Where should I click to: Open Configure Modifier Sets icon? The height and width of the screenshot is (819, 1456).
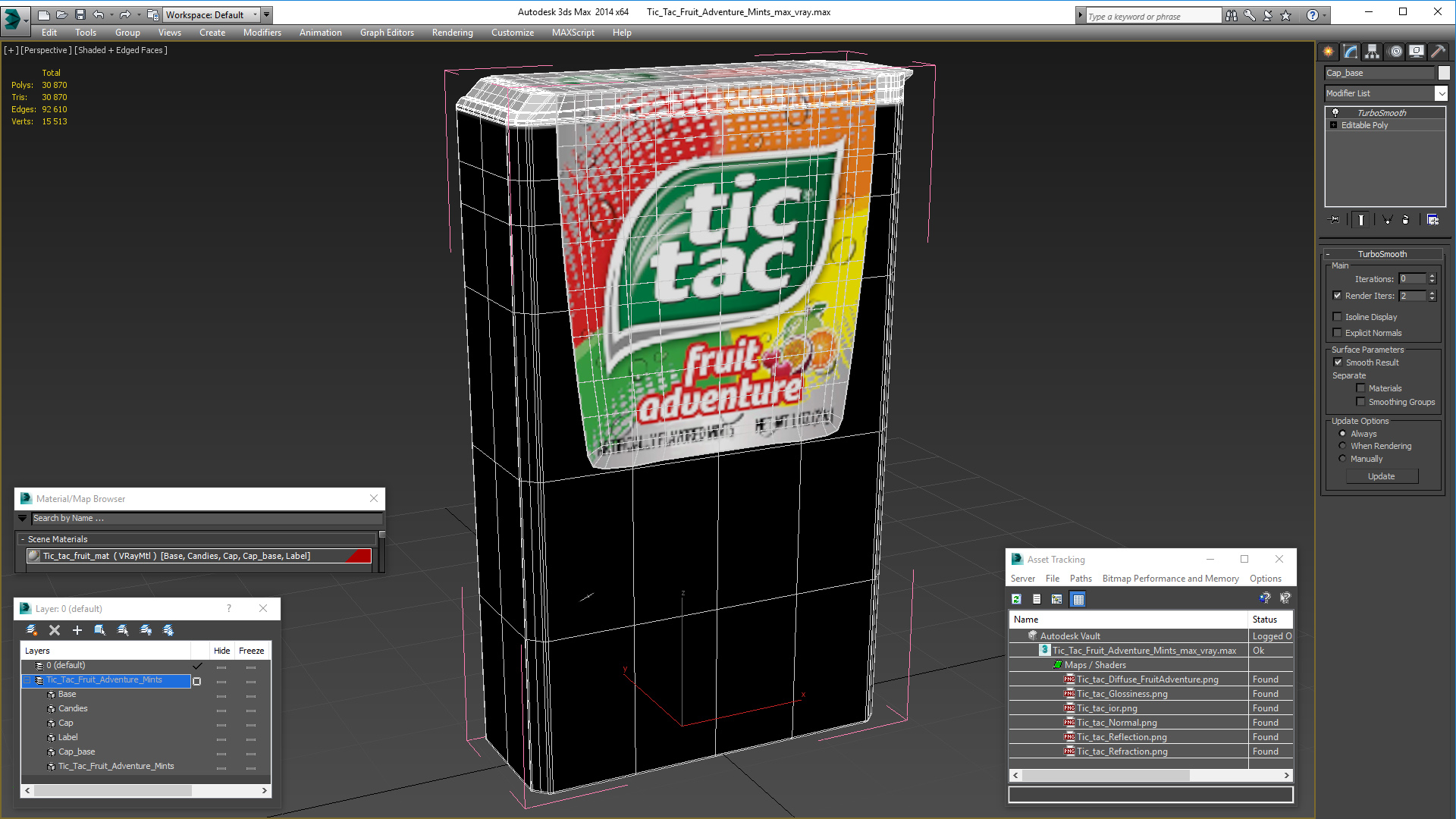click(1432, 220)
